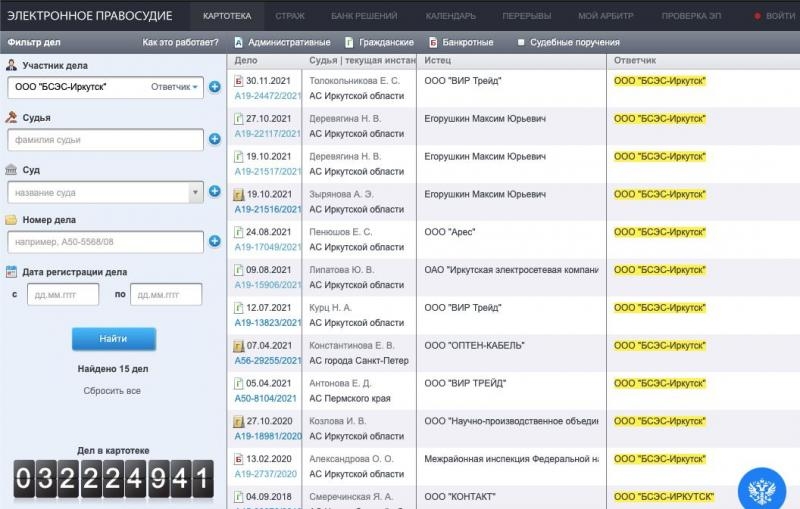The width and height of the screenshot is (800, 509).
Task: Select judge Курц Н. А.
Action: click(330, 308)
